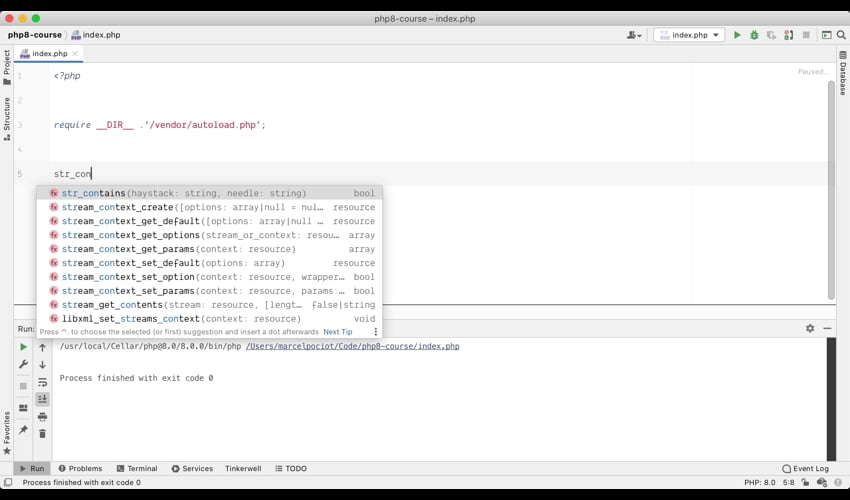
Task: Open the Services tool window
Action: click(192, 469)
